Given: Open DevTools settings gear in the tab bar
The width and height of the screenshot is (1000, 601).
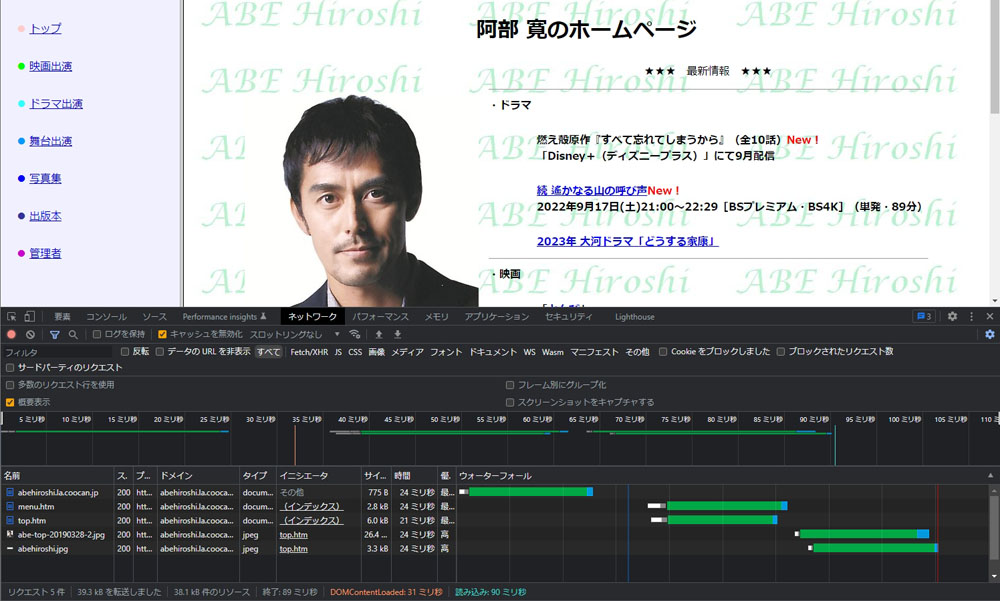Looking at the screenshot, I should (x=952, y=316).
